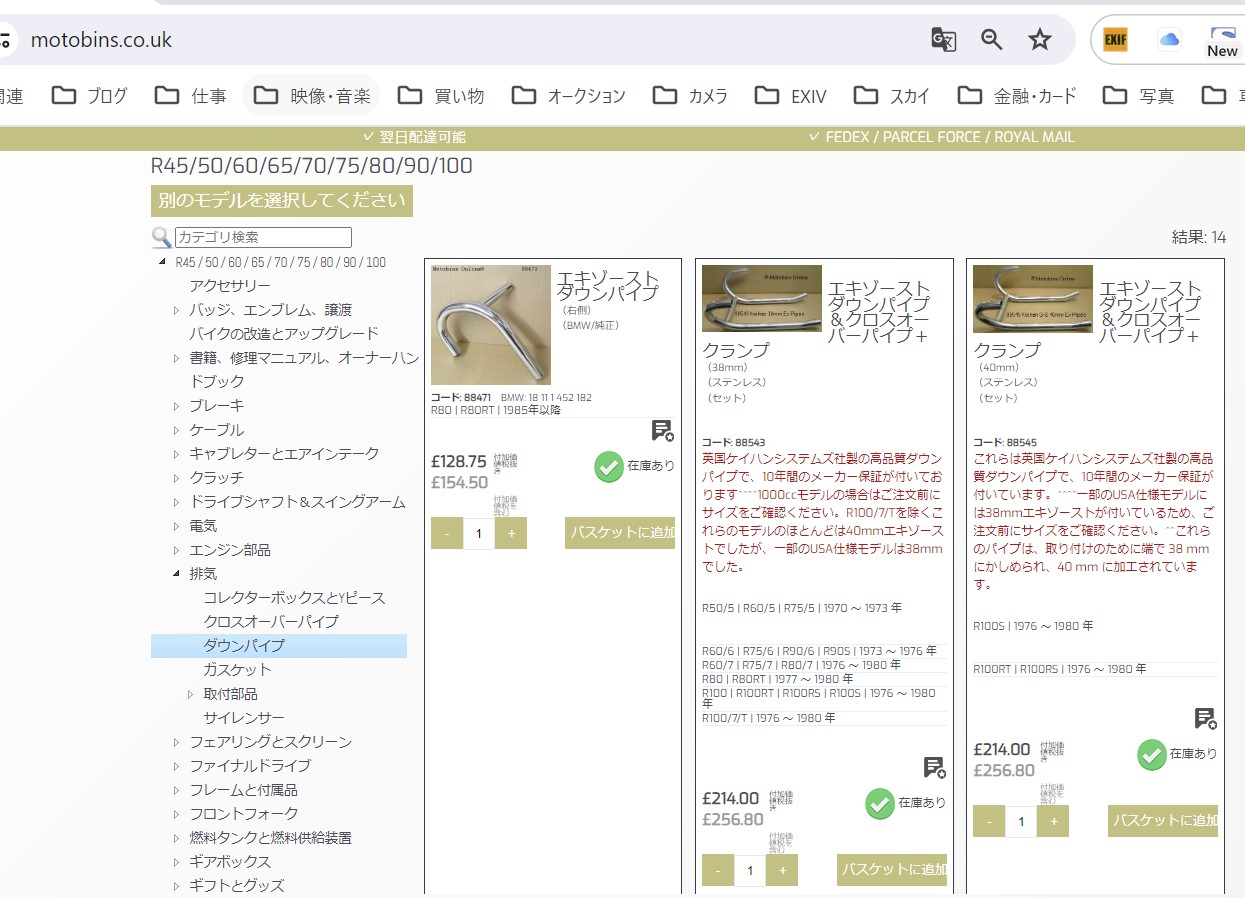Click the add-to-list icon on product 88543
This screenshot has width=1245, height=898.
pyautogui.click(x=934, y=768)
